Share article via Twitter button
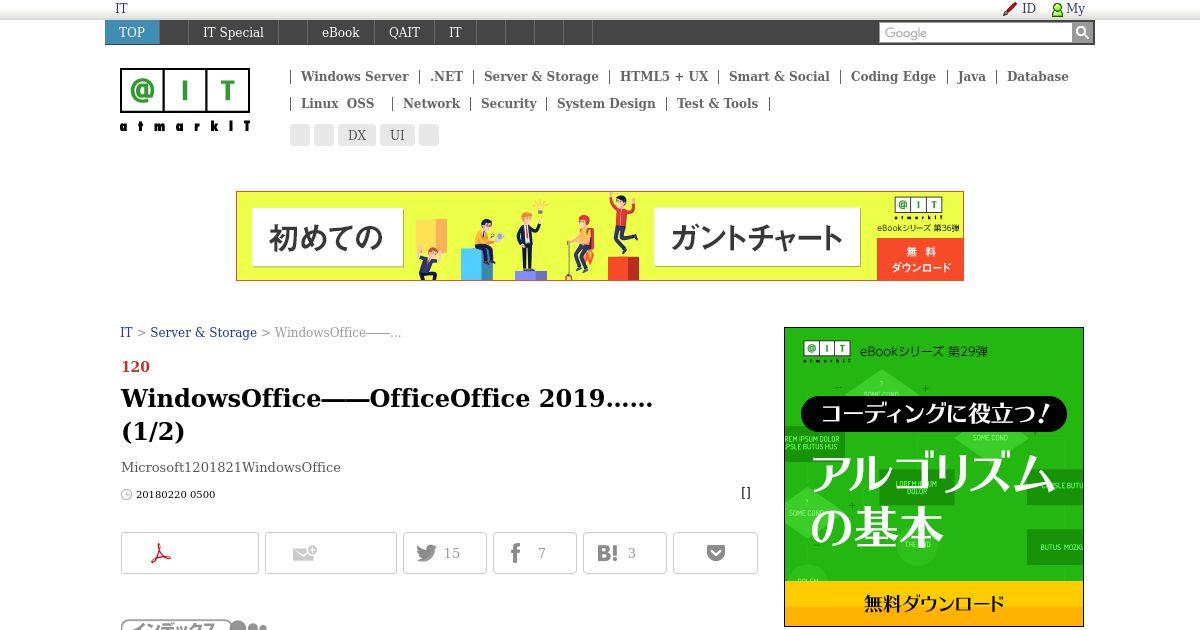Image resolution: width=1200 pixels, height=630 pixels. point(445,553)
